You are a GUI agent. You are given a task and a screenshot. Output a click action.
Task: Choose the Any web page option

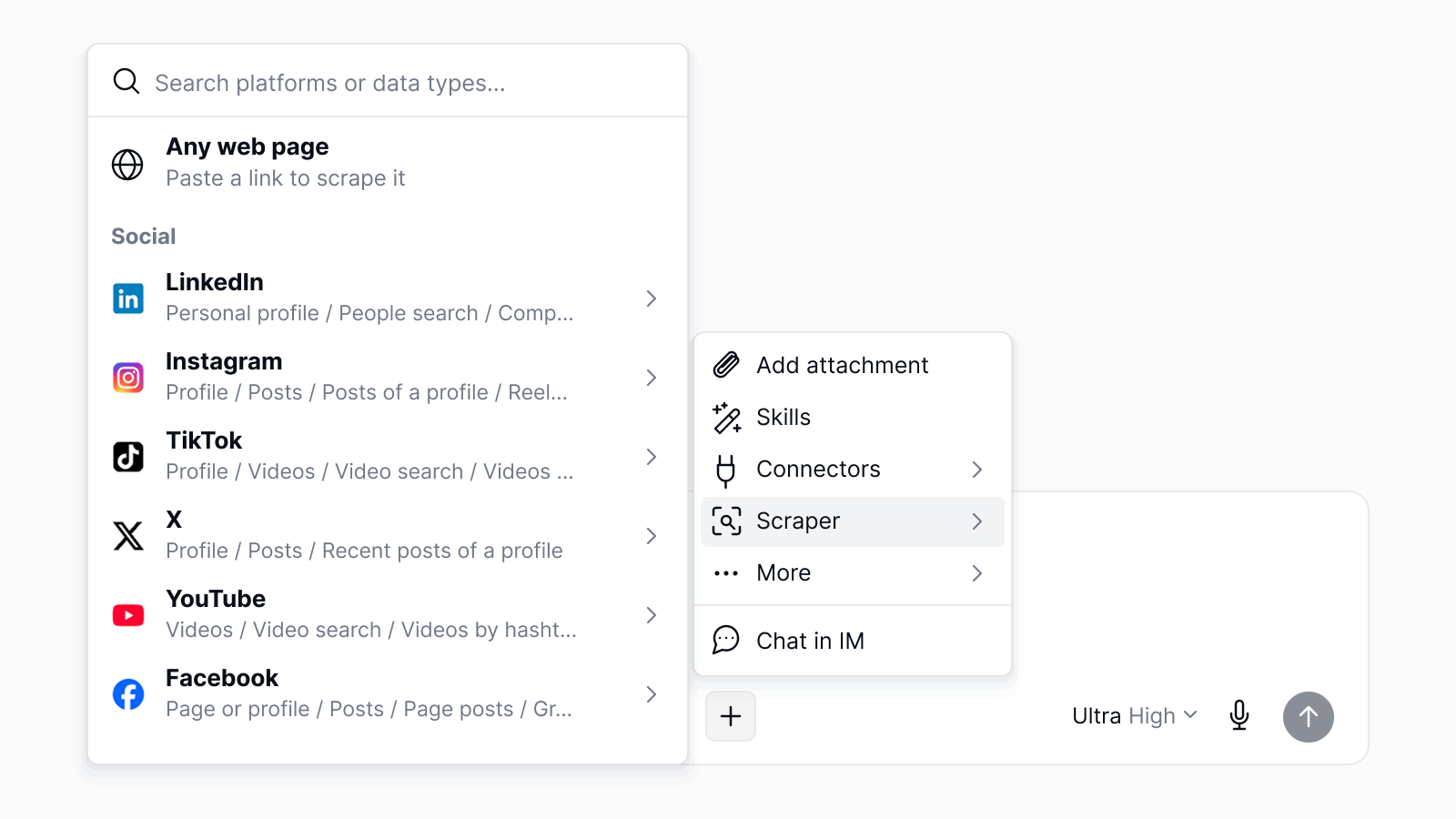(x=388, y=164)
